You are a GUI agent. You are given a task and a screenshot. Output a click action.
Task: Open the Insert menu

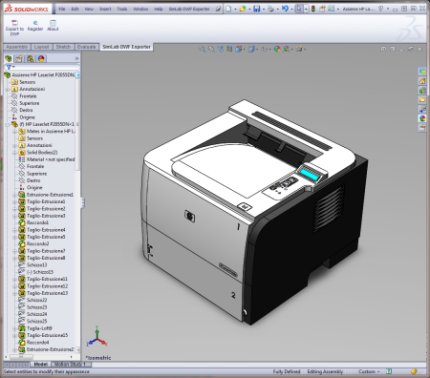[105, 9]
